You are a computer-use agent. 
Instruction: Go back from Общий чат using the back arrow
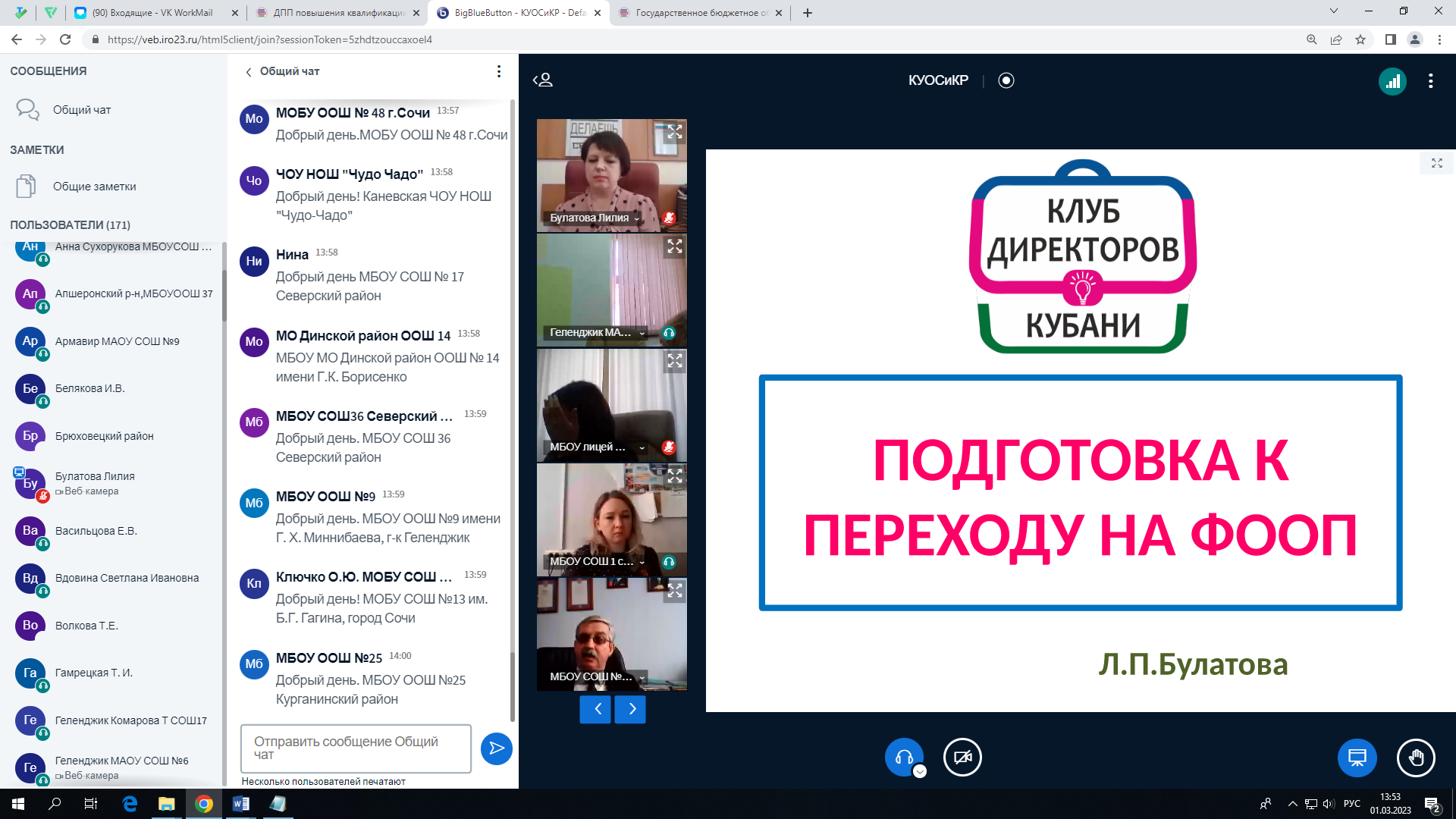tap(248, 72)
